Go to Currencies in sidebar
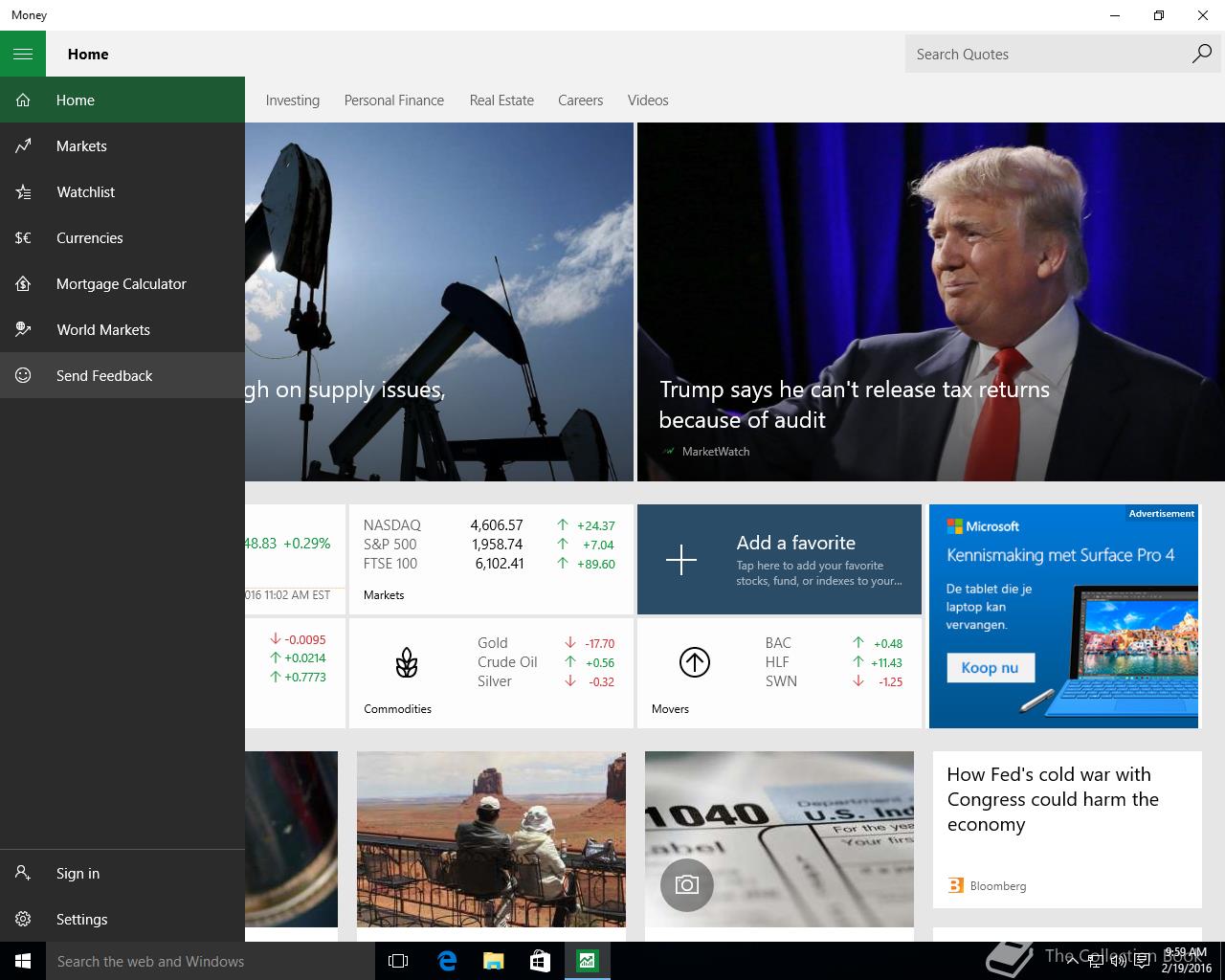1225x980 pixels. (x=122, y=237)
